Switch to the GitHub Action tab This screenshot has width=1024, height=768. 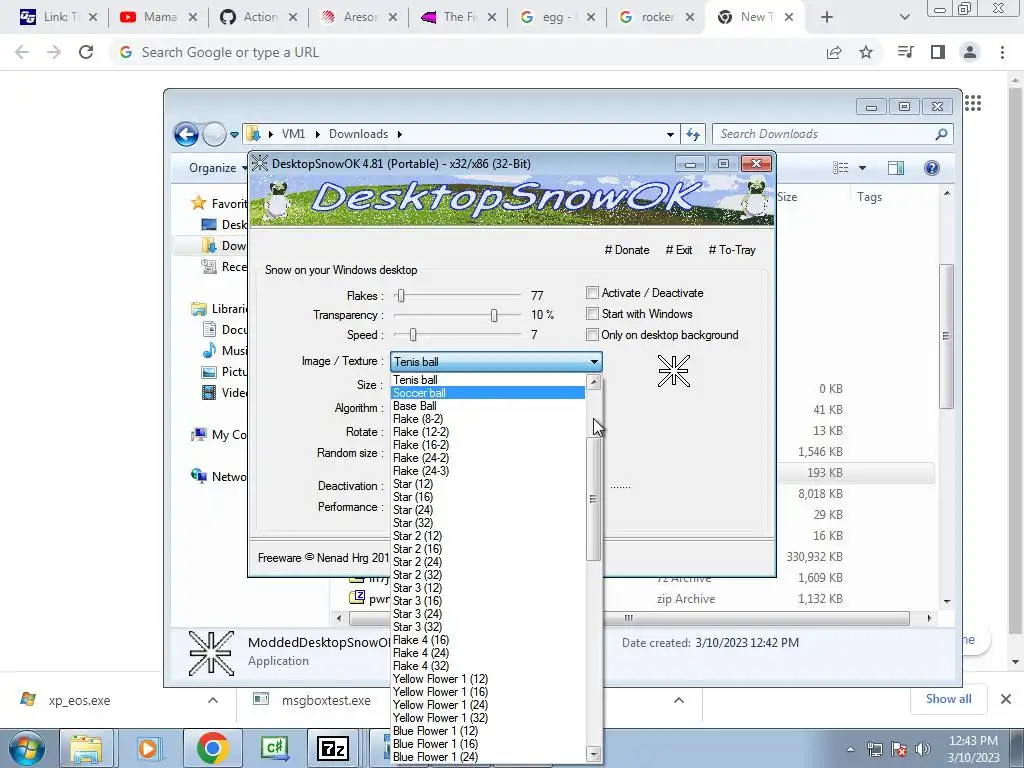click(258, 17)
